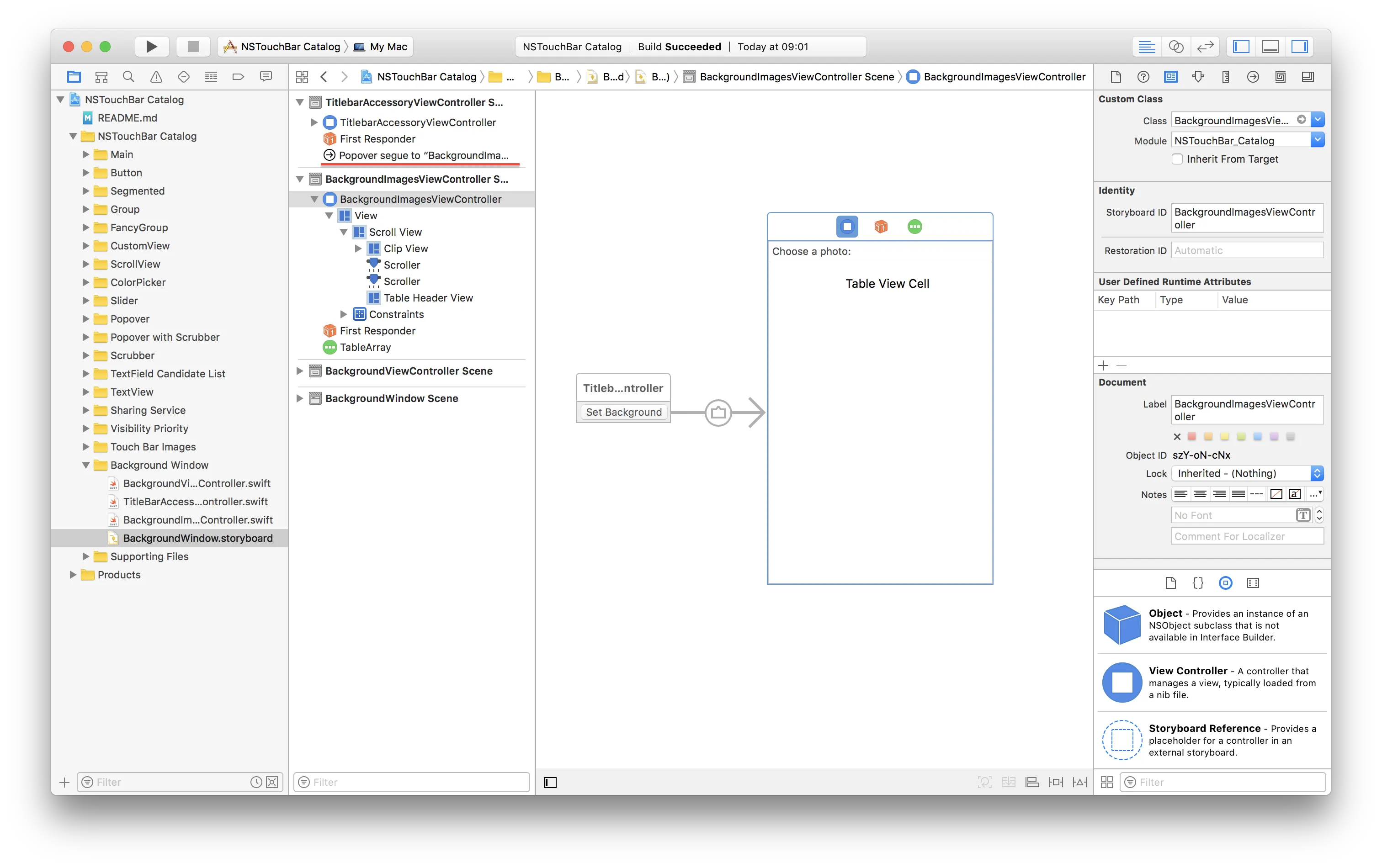This screenshot has height=868, width=1382.
Task: Open the Assistant editor
Action: click(x=1176, y=47)
